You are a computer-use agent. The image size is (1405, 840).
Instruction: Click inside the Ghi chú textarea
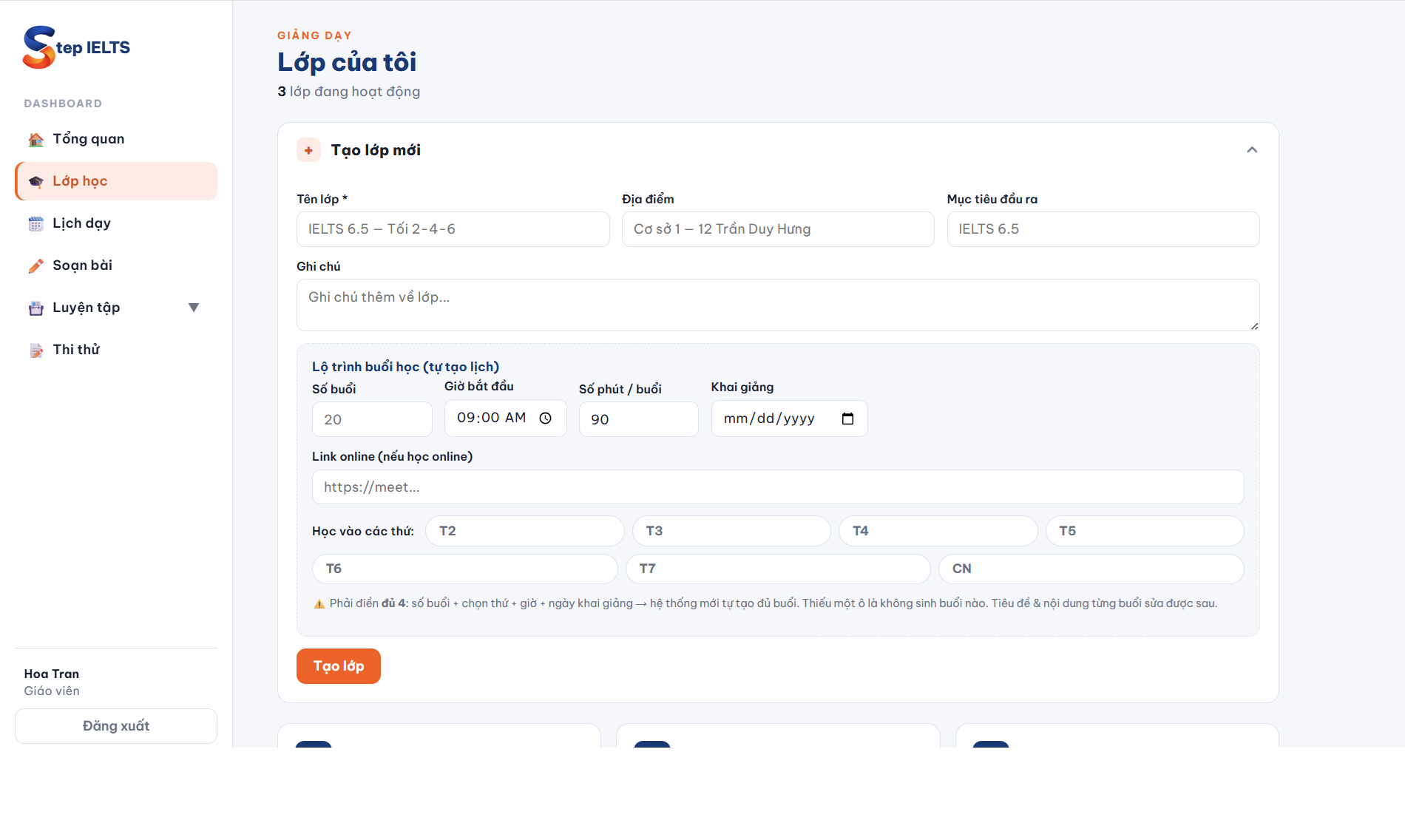[778, 305]
